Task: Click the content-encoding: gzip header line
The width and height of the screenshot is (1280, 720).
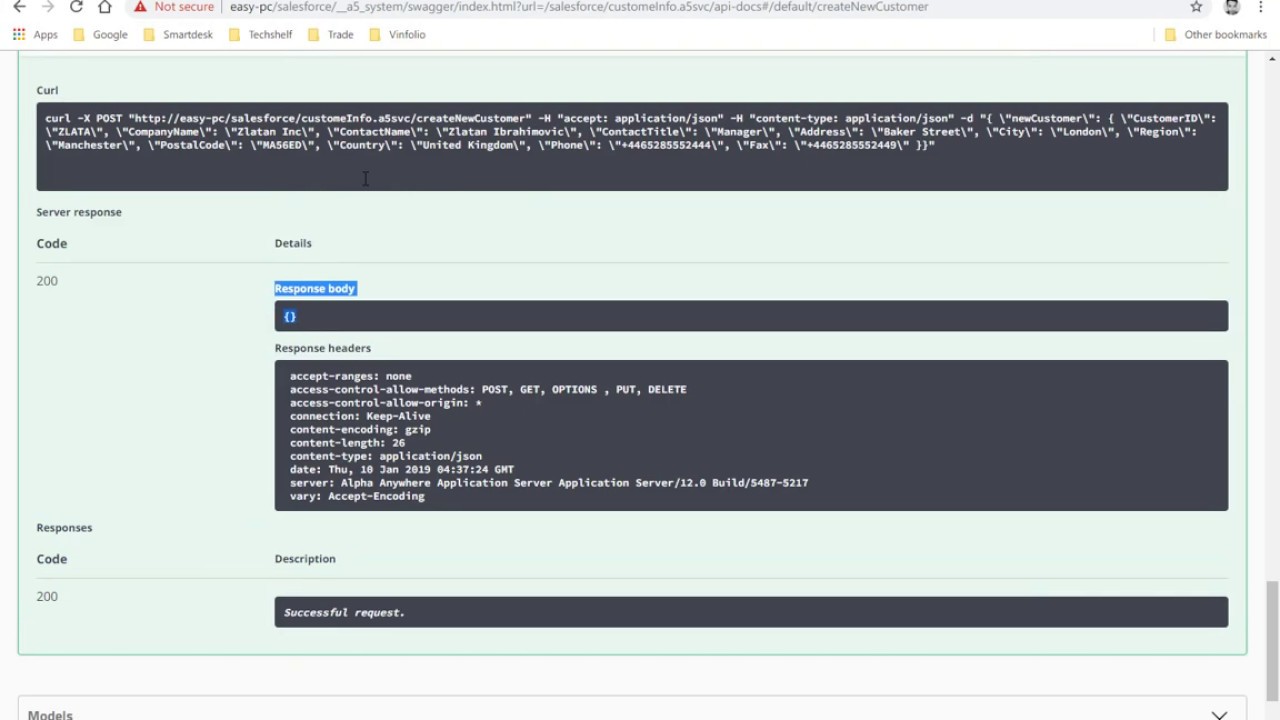Action: pos(360,429)
